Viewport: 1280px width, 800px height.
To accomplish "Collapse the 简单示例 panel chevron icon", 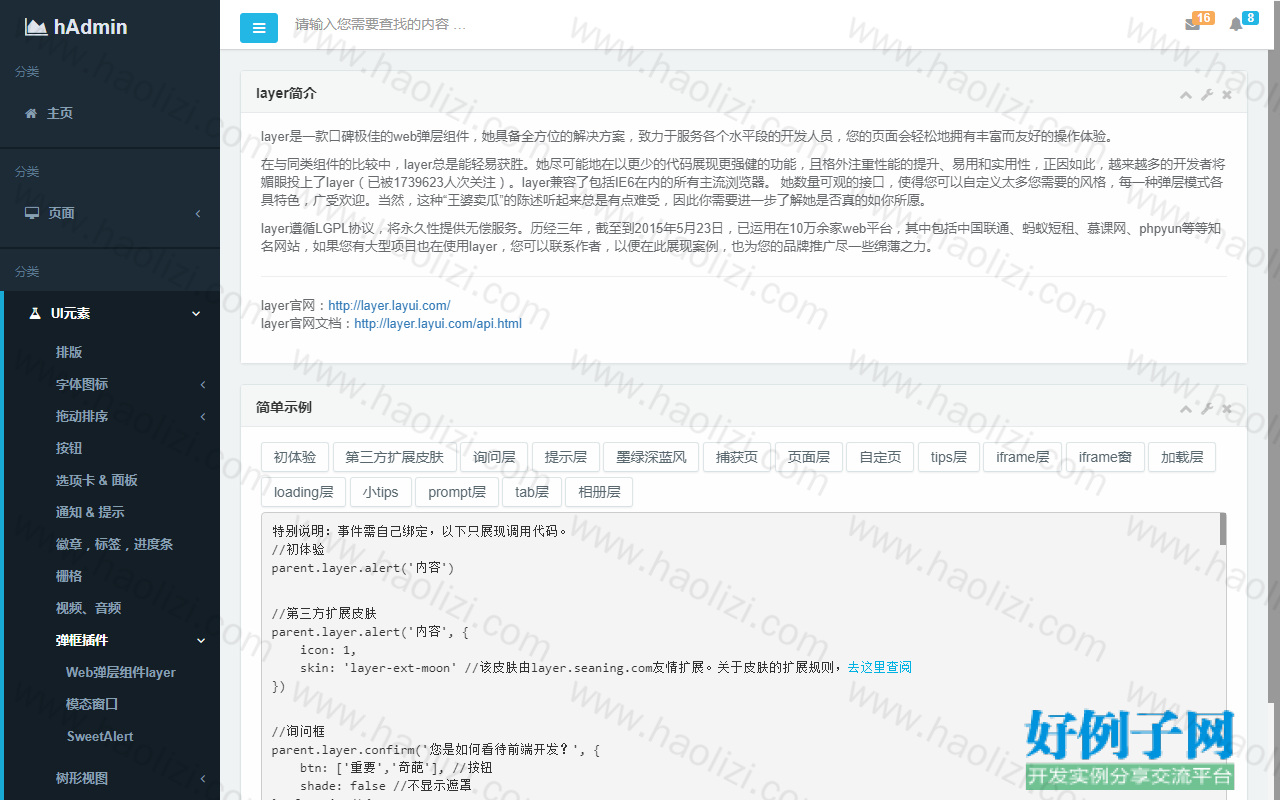I will point(1186,409).
